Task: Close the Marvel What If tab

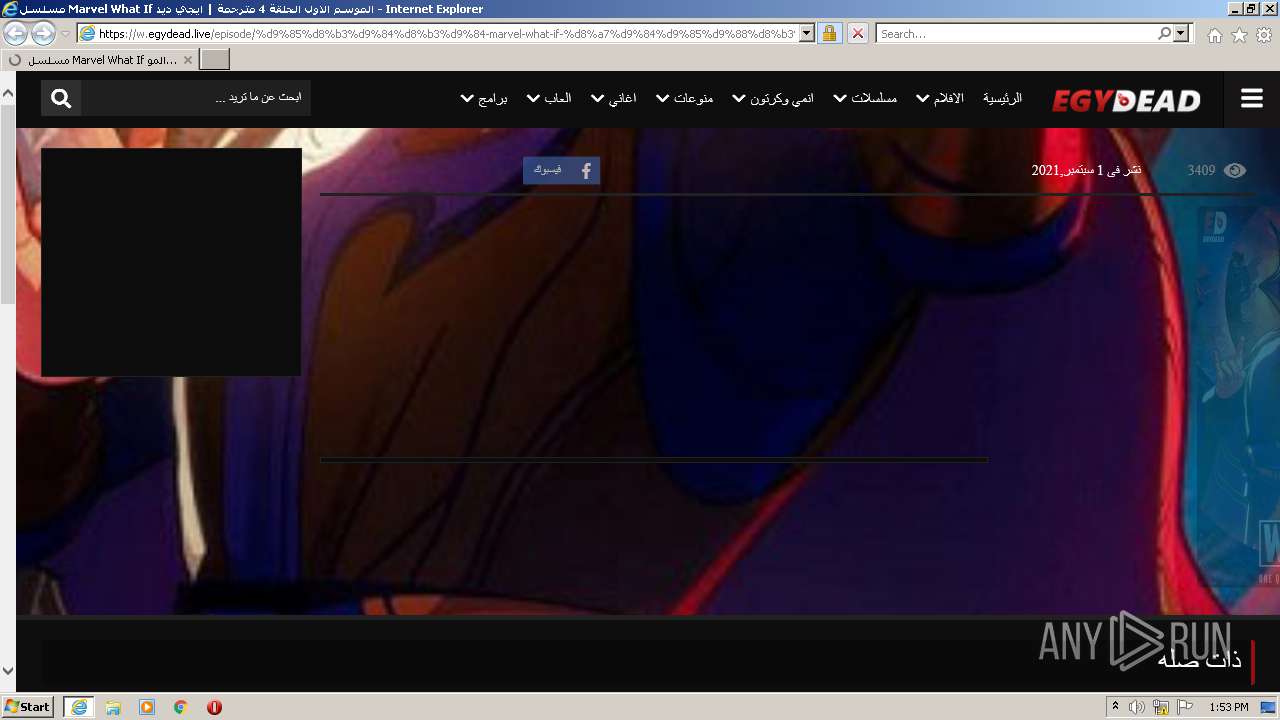Action: tap(187, 60)
